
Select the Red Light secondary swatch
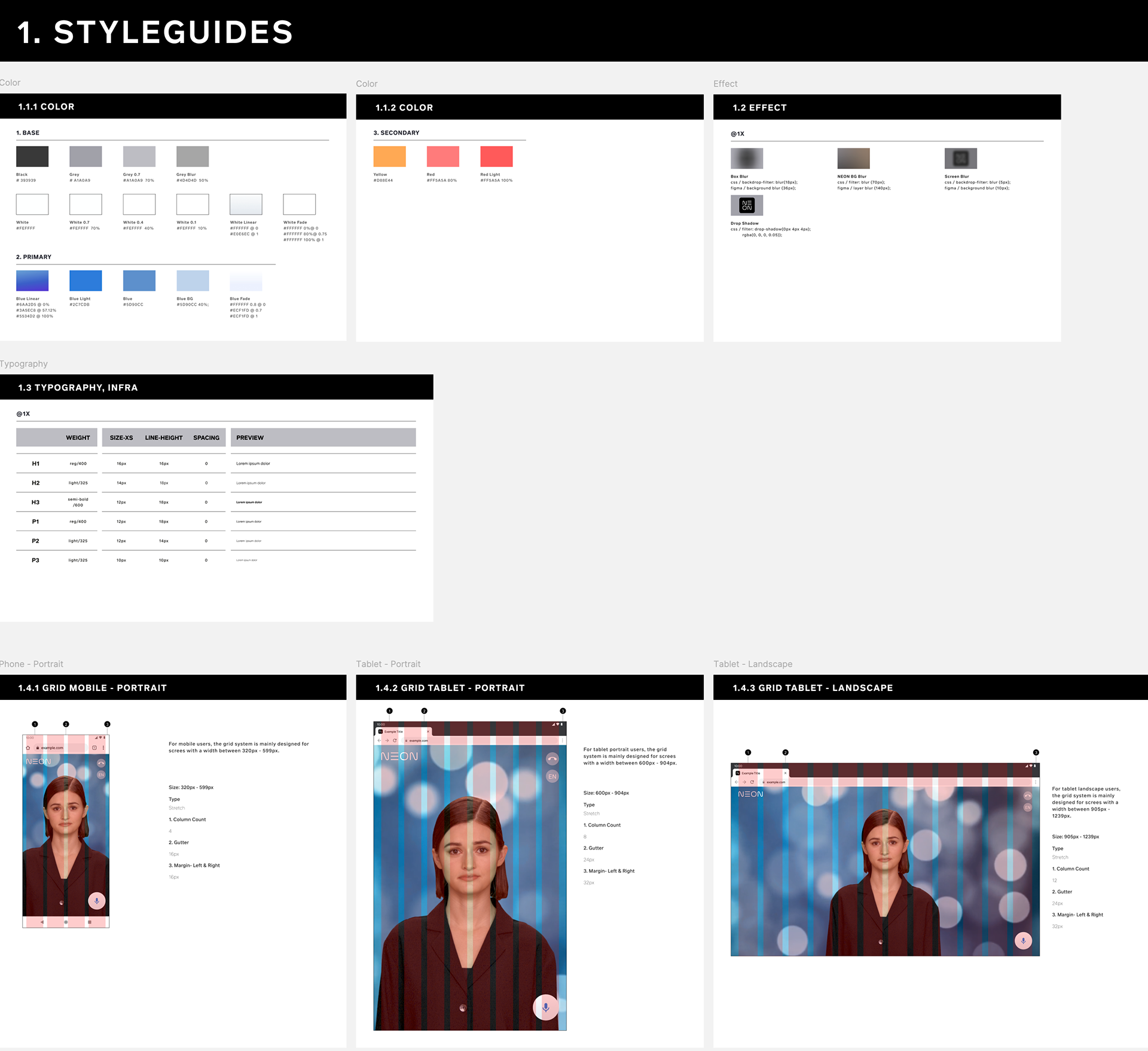click(496, 157)
